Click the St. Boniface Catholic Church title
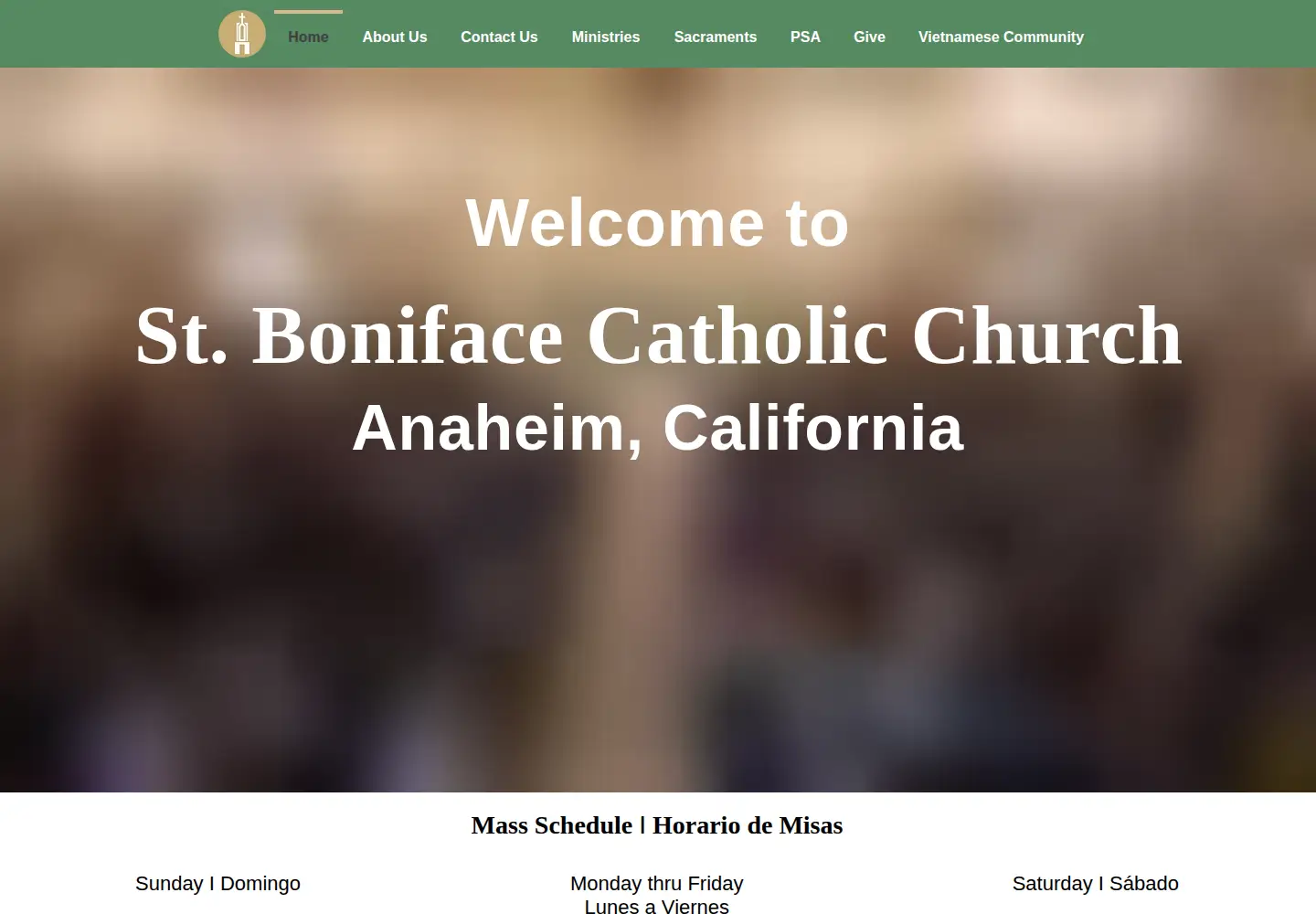 [x=658, y=335]
